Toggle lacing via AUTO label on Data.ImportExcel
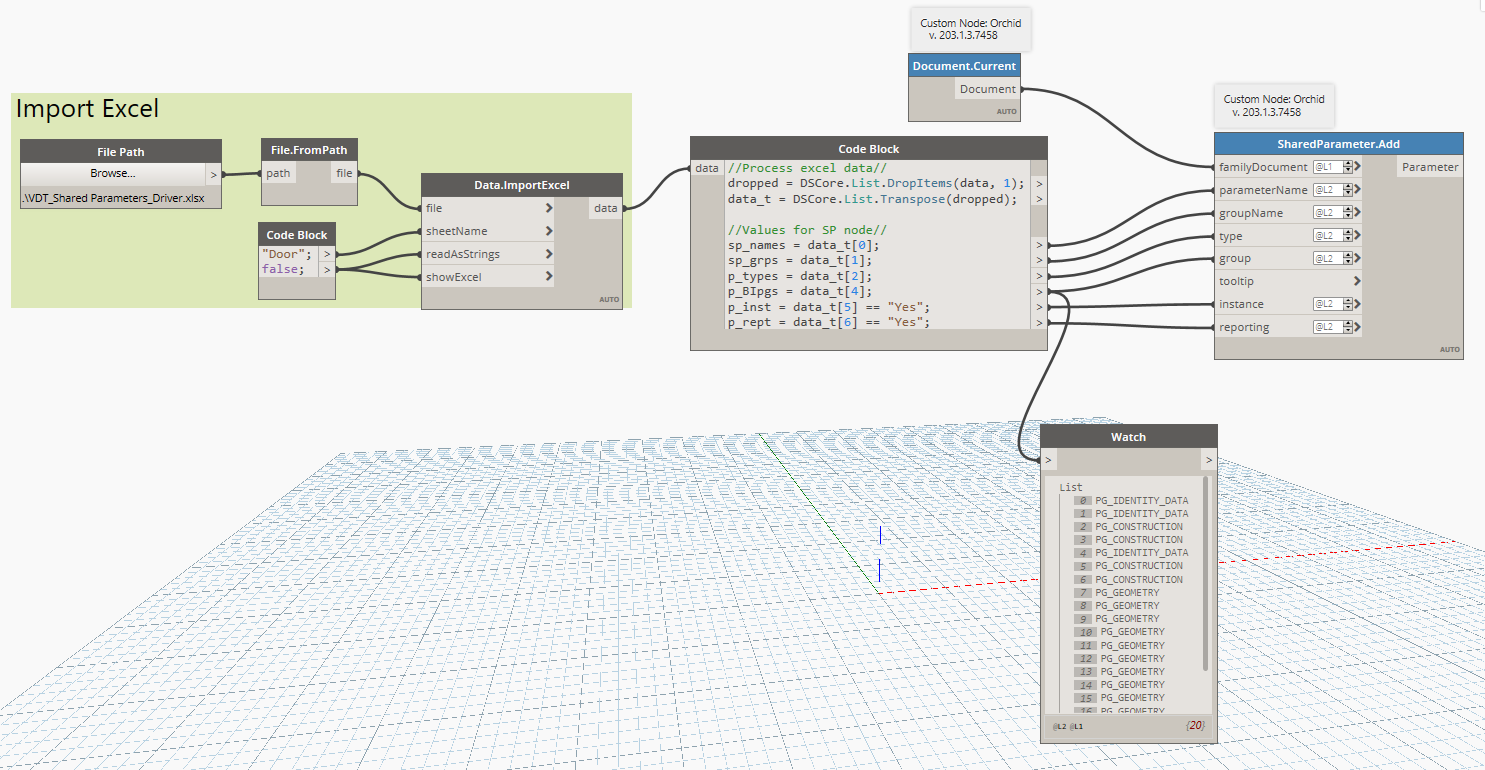 608,299
